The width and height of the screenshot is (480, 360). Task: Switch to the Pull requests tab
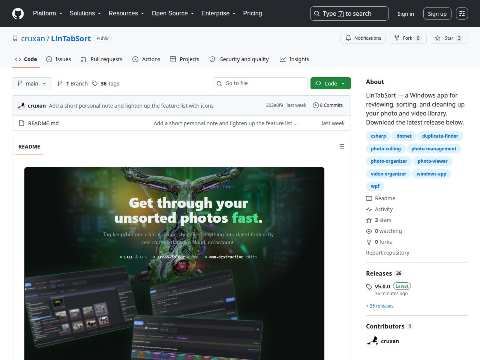[101, 59]
